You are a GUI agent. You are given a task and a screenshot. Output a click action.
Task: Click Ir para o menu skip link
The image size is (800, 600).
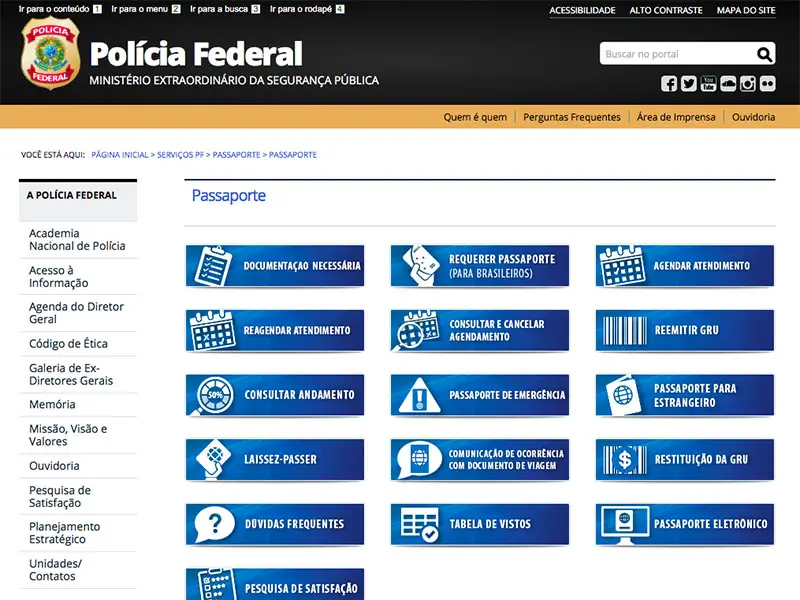coord(146,9)
